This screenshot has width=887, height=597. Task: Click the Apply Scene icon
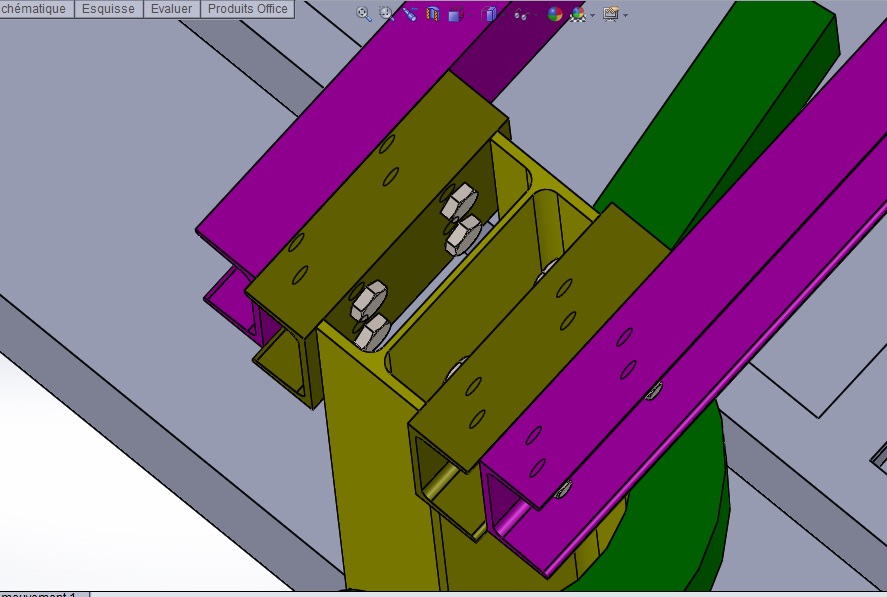point(578,14)
